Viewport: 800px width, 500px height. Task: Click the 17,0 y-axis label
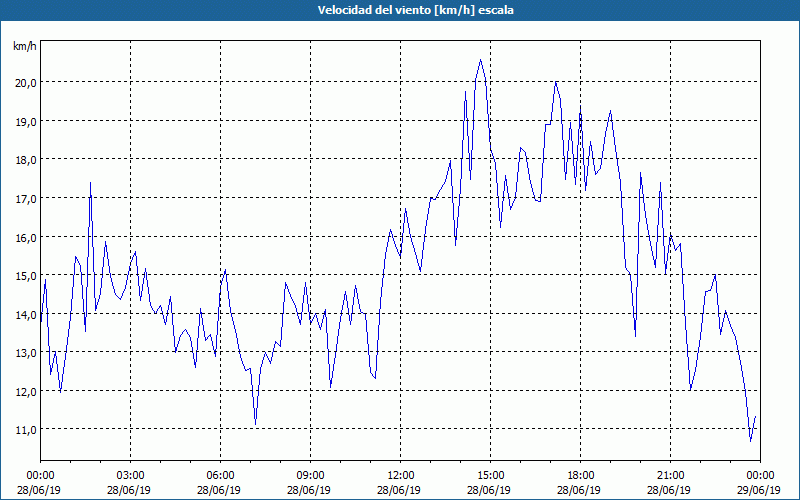(25, 198)
